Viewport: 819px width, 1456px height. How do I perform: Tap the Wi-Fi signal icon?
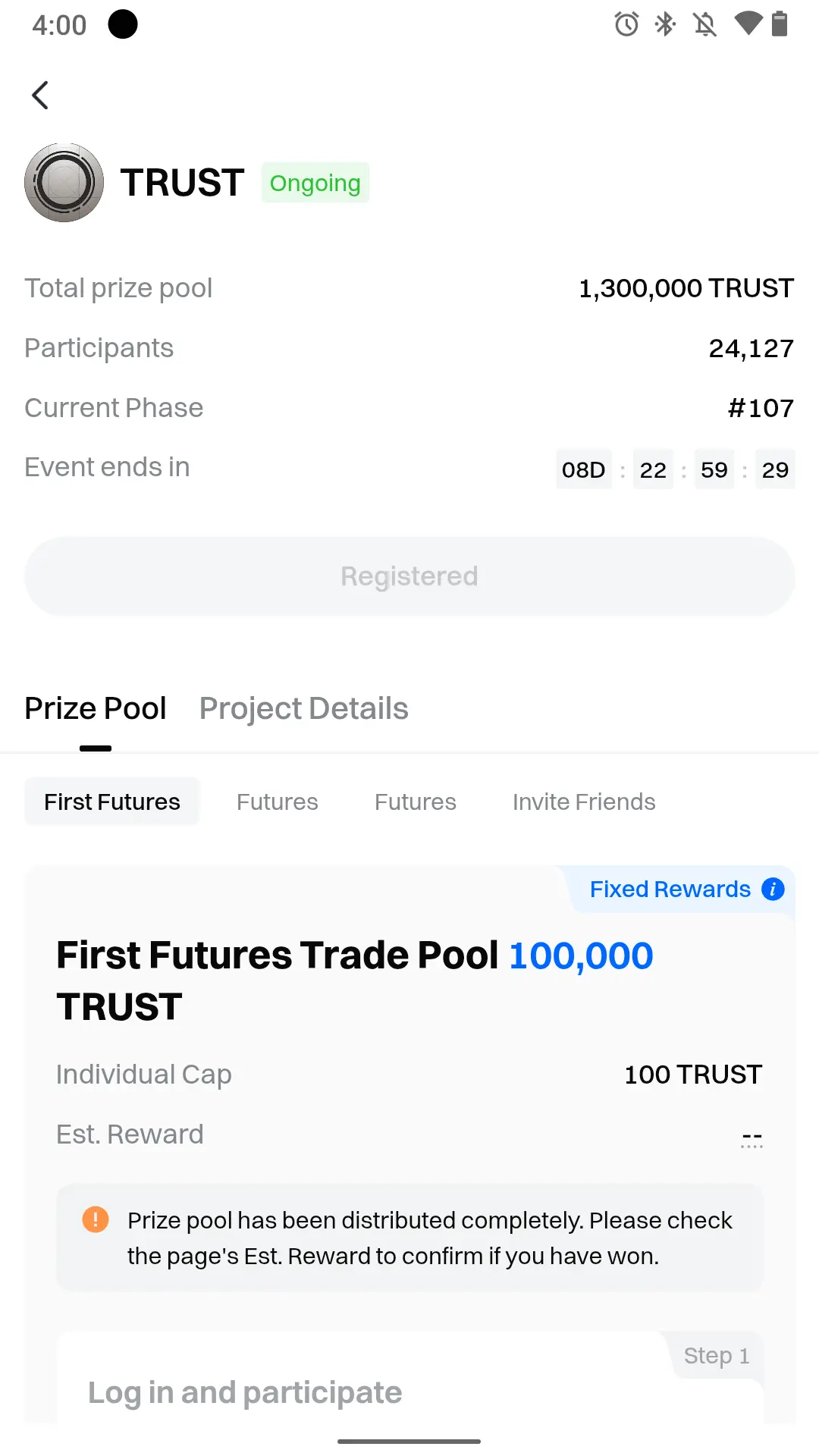tap(748, 24)
